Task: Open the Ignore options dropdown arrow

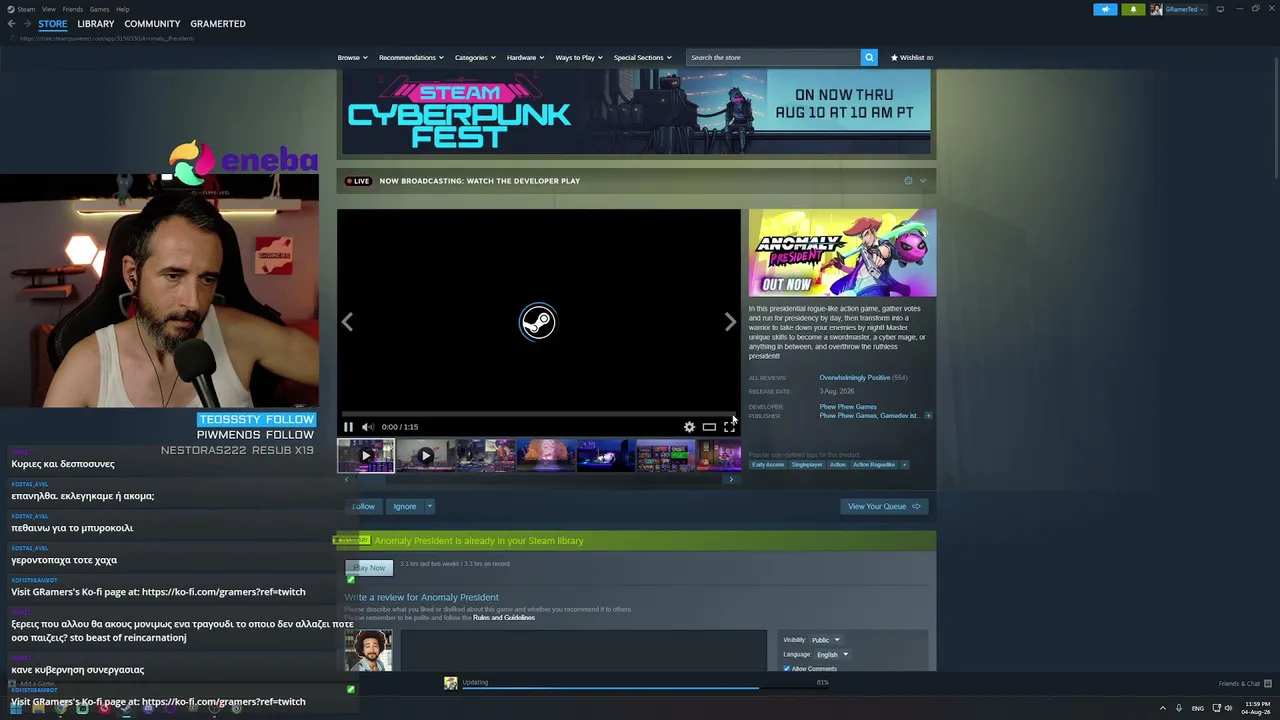Action: pos(430,506)
